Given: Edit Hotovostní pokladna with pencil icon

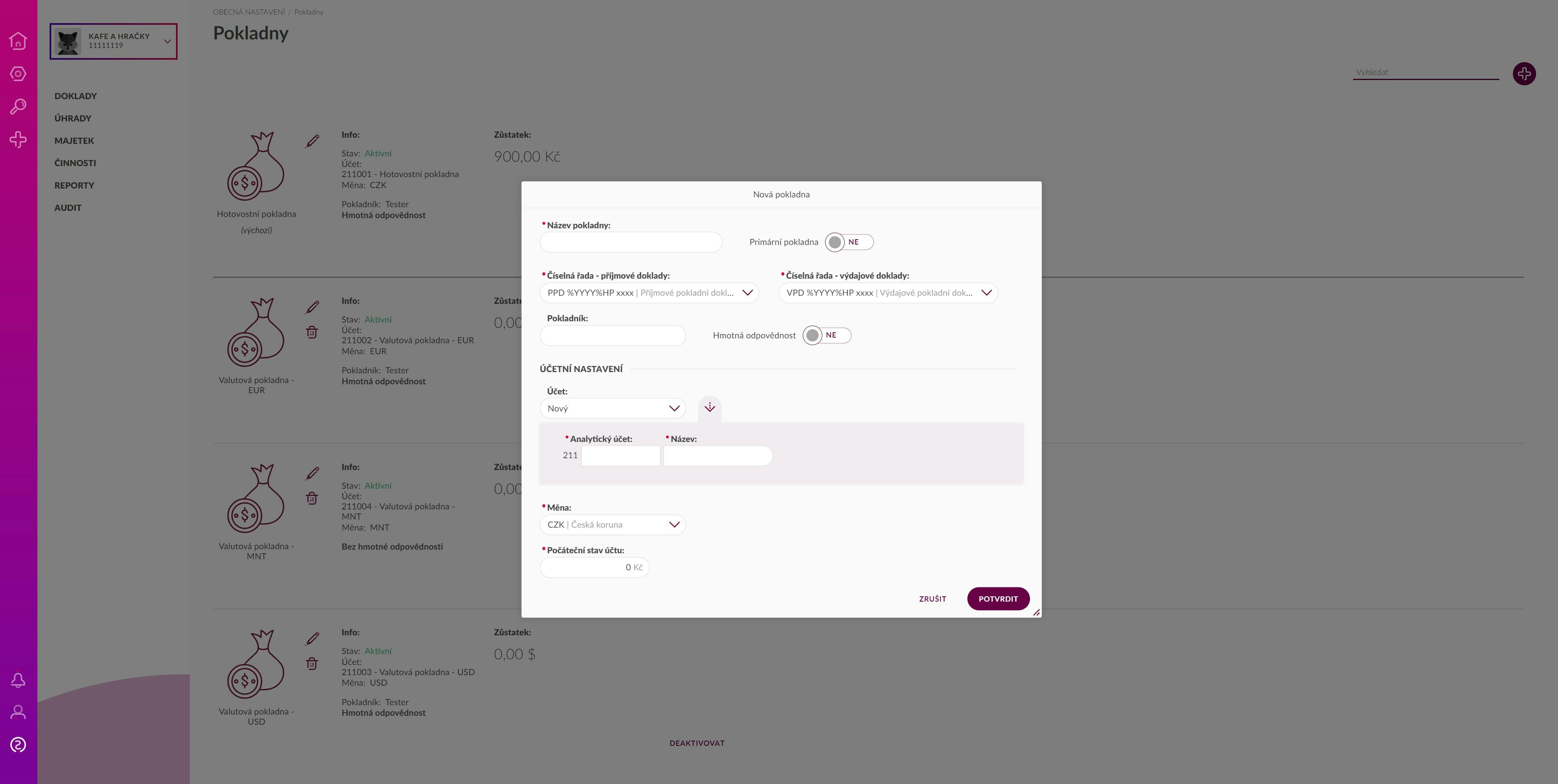Looking at the screenshot, I should click(312, 141).
